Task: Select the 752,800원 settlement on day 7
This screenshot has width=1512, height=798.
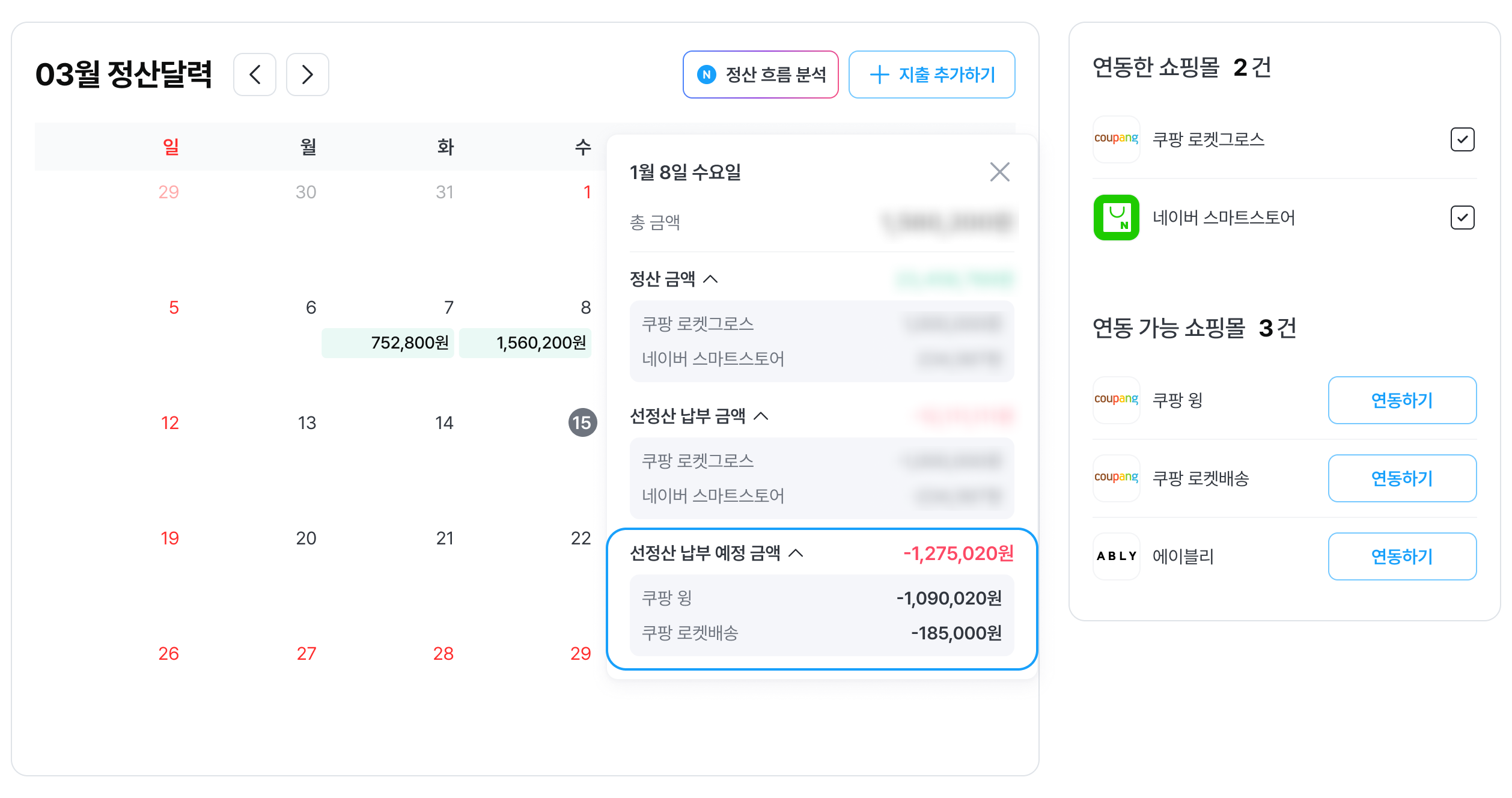Action: (388, 343)
